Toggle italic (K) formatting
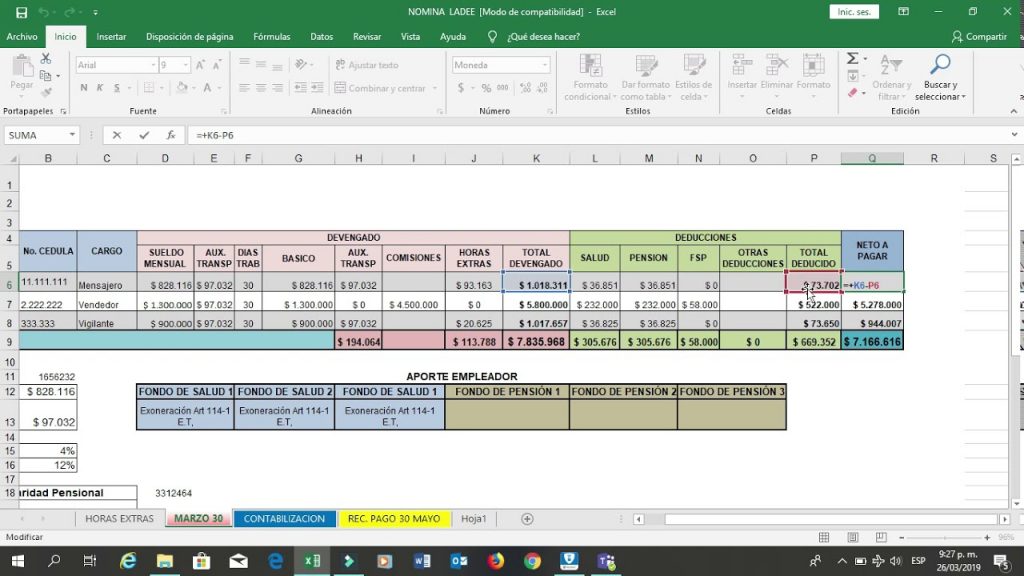 click(100, 87)
